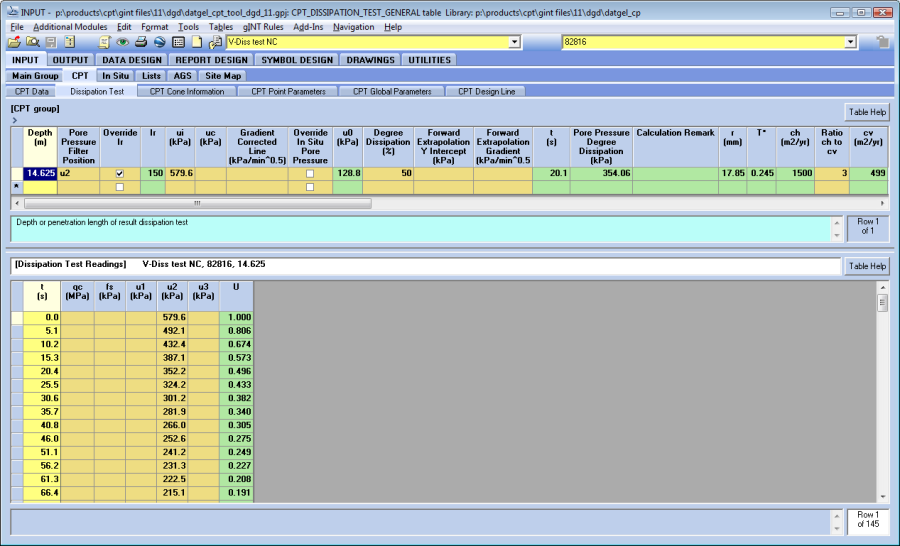The height and width of the screenshot is (546, 900).
Task: Click the calculator grid icon in toolbar
Action: coord(178,42)
